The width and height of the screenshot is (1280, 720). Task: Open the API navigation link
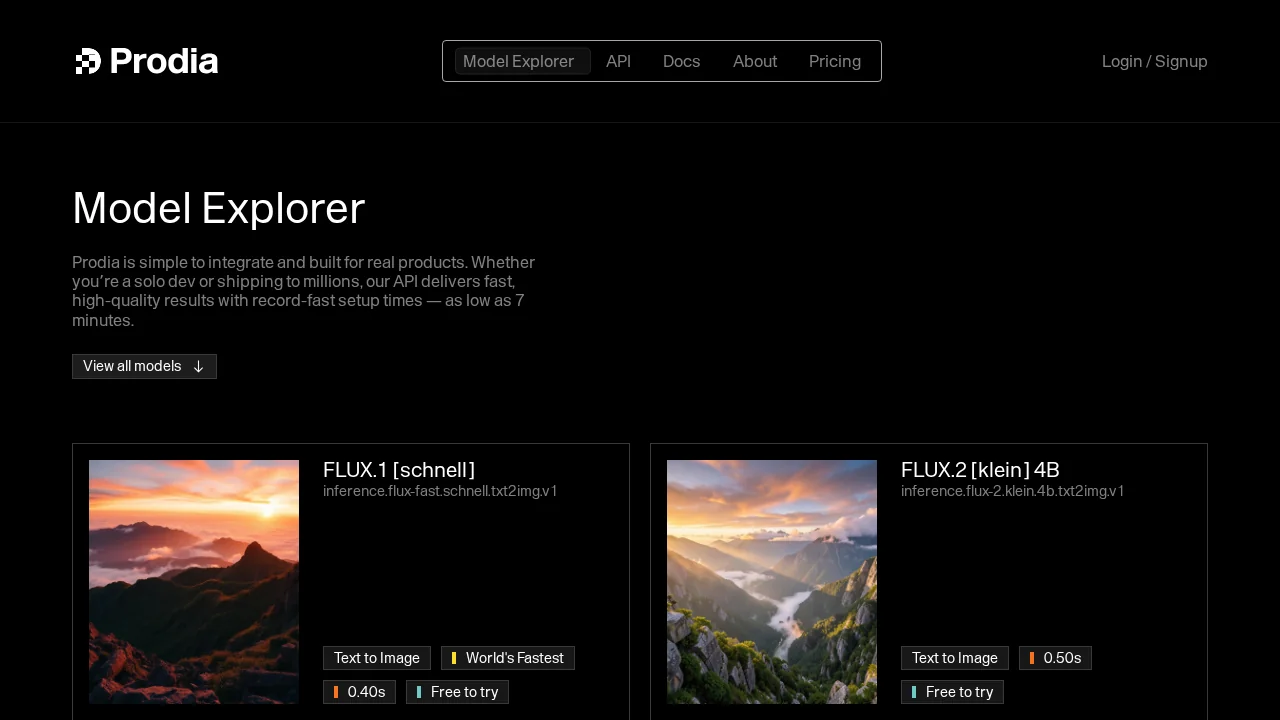coord(618,61)
